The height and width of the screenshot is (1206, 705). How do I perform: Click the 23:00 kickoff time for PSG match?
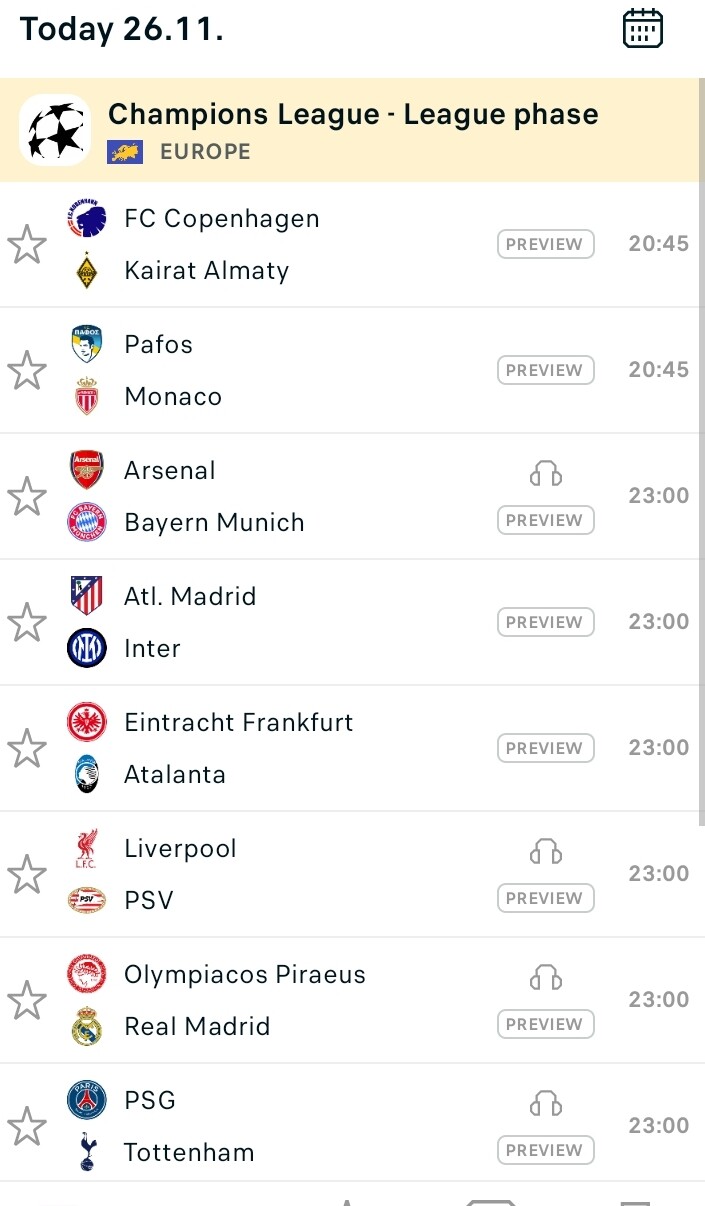click(658, 1126)
